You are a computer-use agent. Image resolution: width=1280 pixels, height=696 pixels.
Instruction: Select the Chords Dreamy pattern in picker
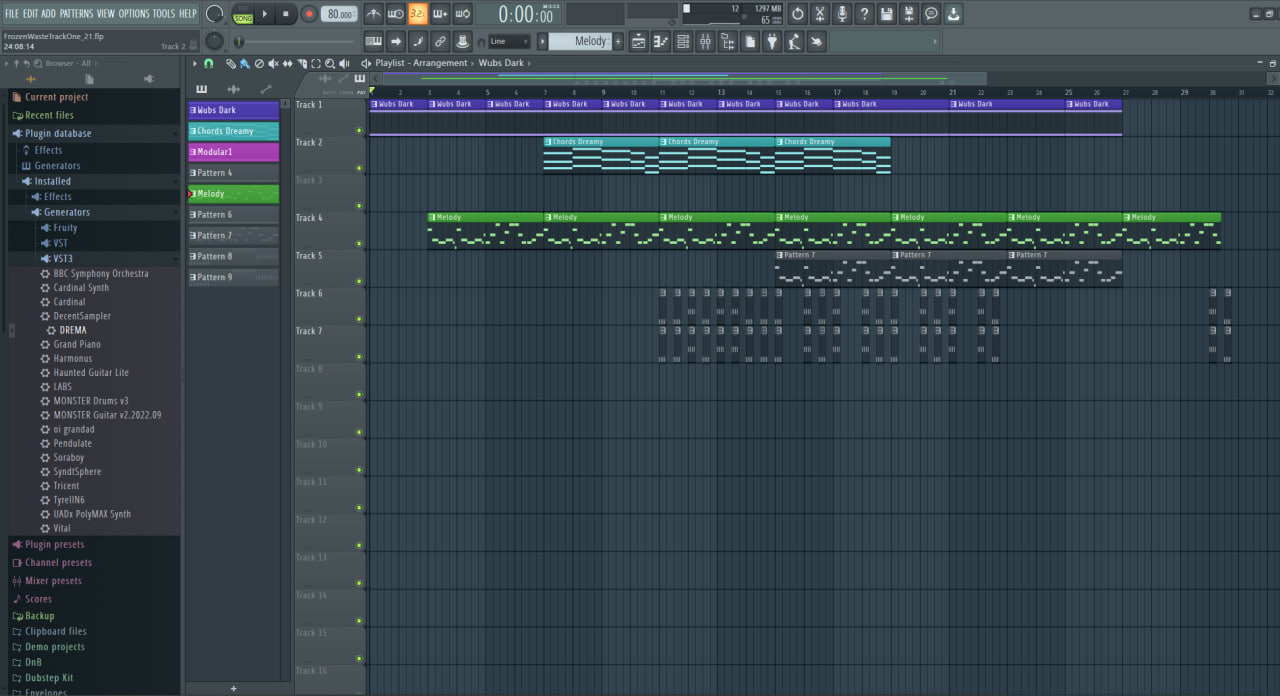point(233,131)
